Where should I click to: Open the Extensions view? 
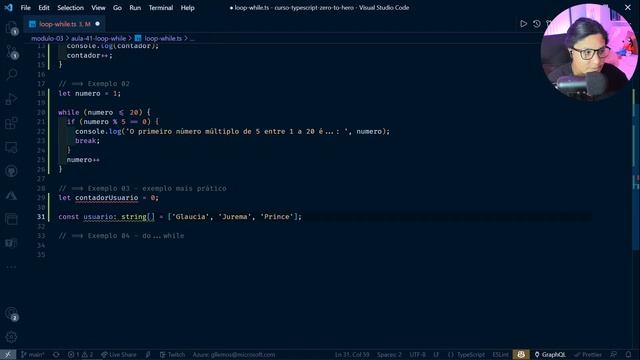tap(11, 123)
